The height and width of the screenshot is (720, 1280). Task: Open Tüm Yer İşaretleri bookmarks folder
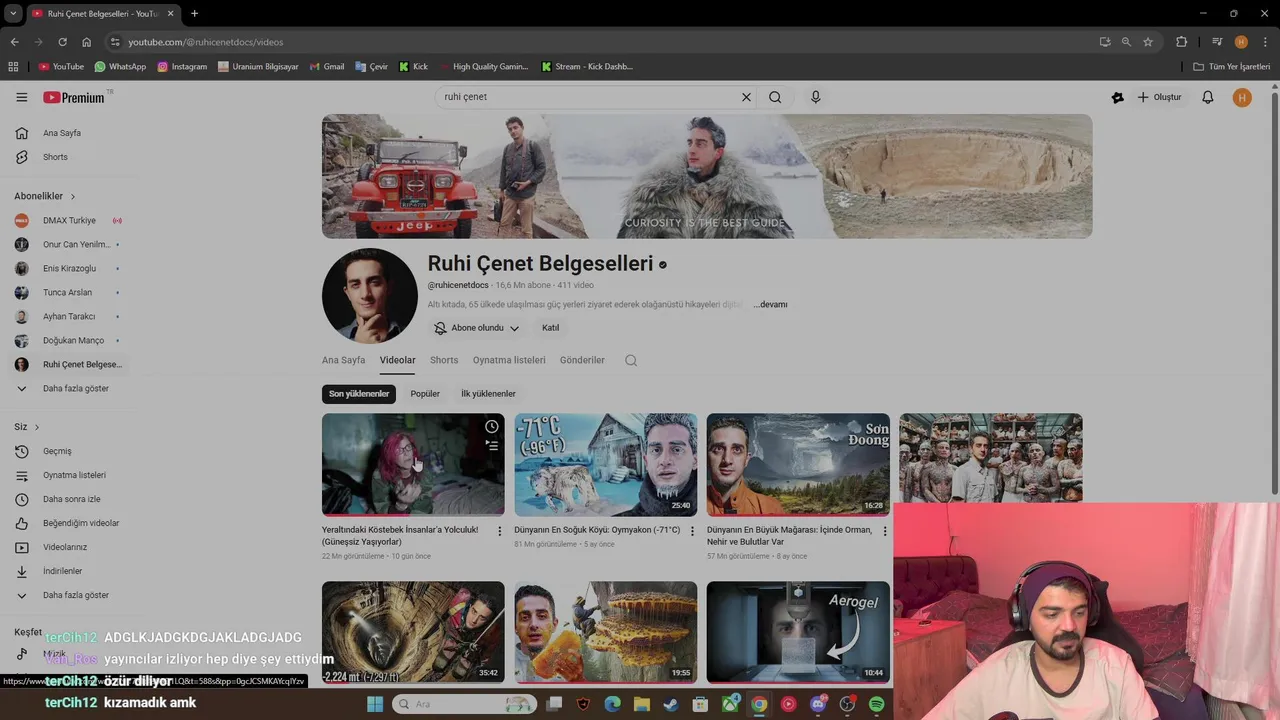coord(1232,67)
